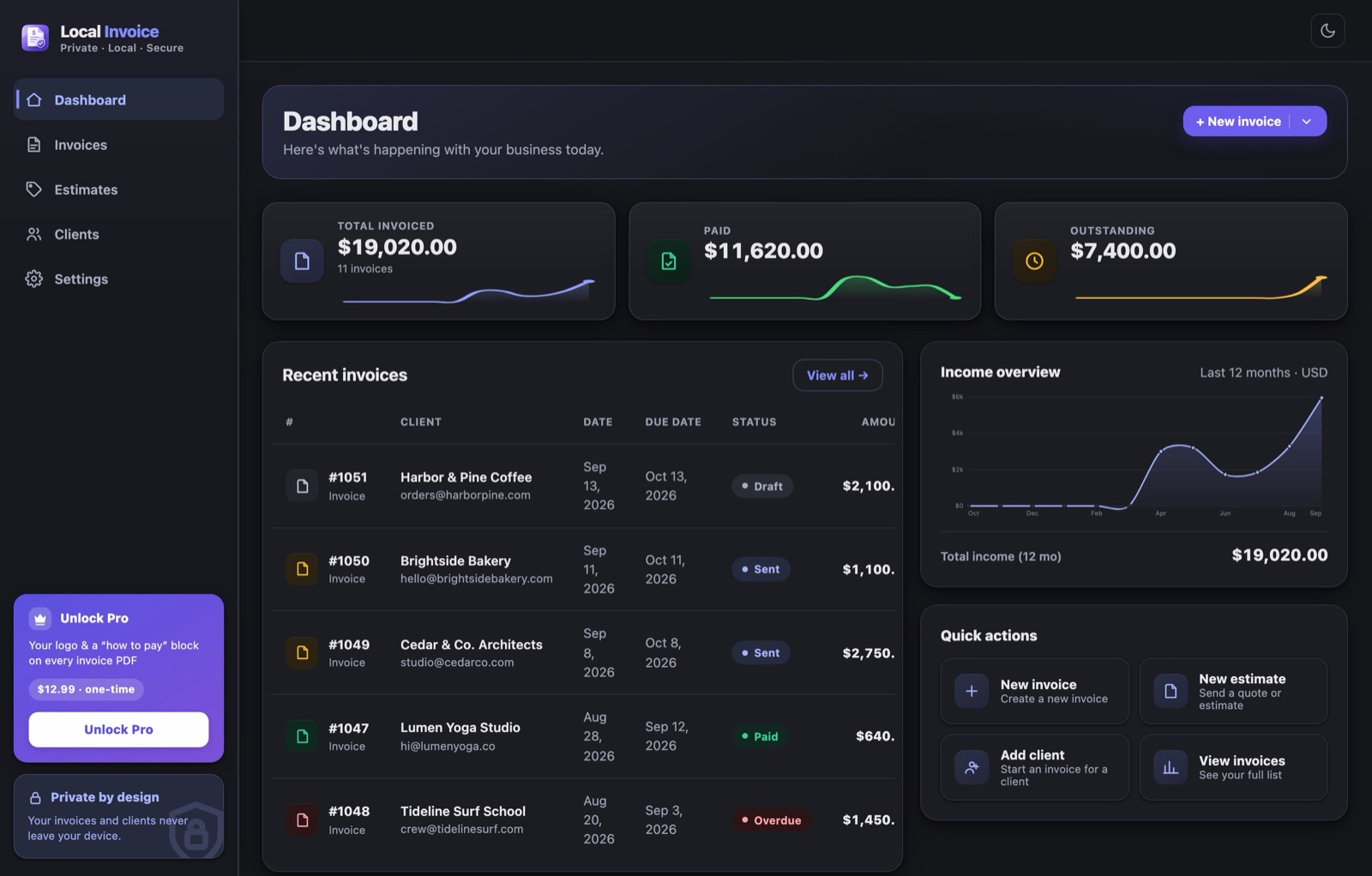1372x876 pixels.
Task: Click invoice #1047 green document icon
Action: point(302,736)
